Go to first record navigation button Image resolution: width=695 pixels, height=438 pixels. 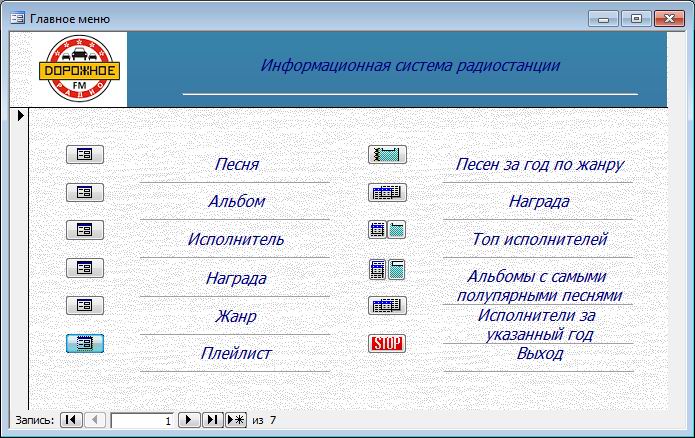pyautogui.click(x=70, y=421)
